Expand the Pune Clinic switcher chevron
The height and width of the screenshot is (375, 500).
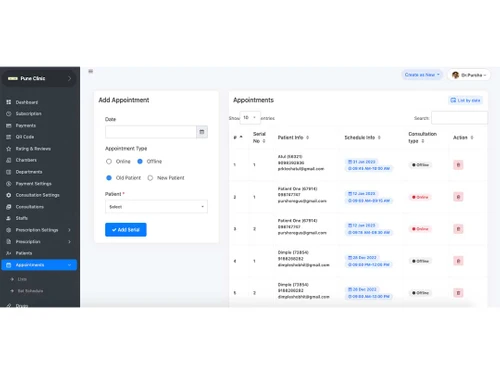(x=69, y=78)
